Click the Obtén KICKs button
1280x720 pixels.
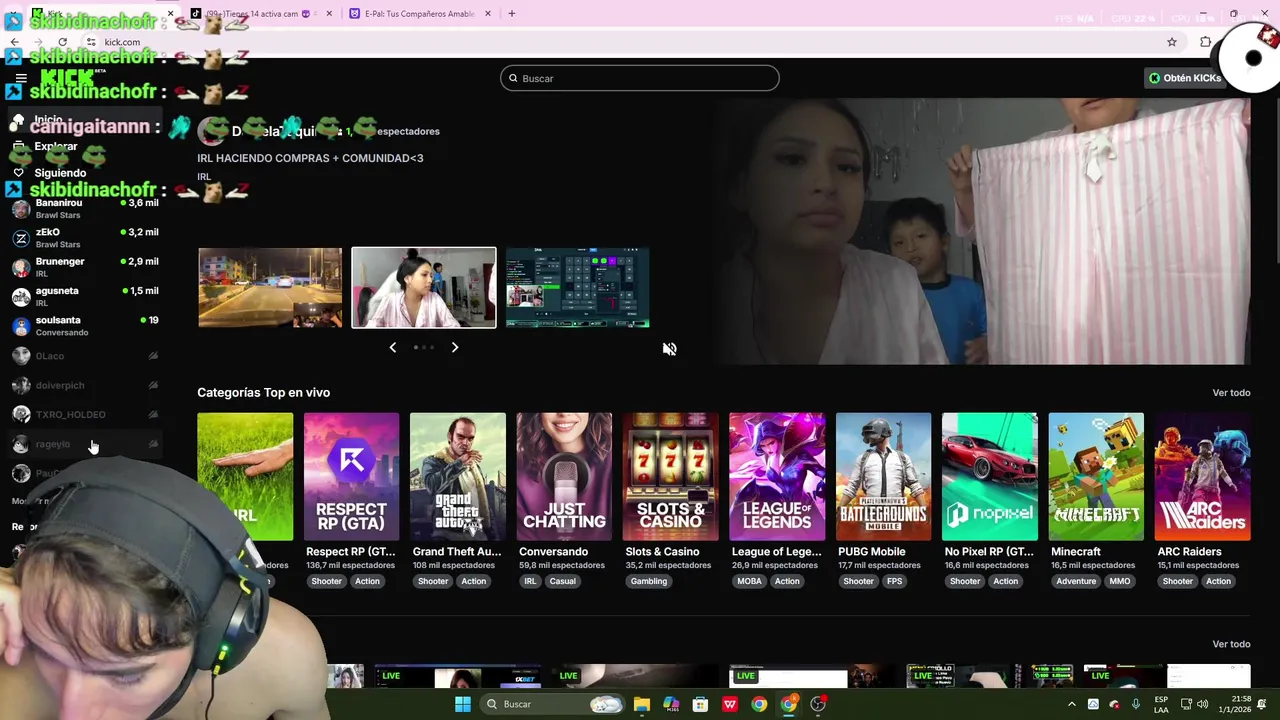point(1186,78)
